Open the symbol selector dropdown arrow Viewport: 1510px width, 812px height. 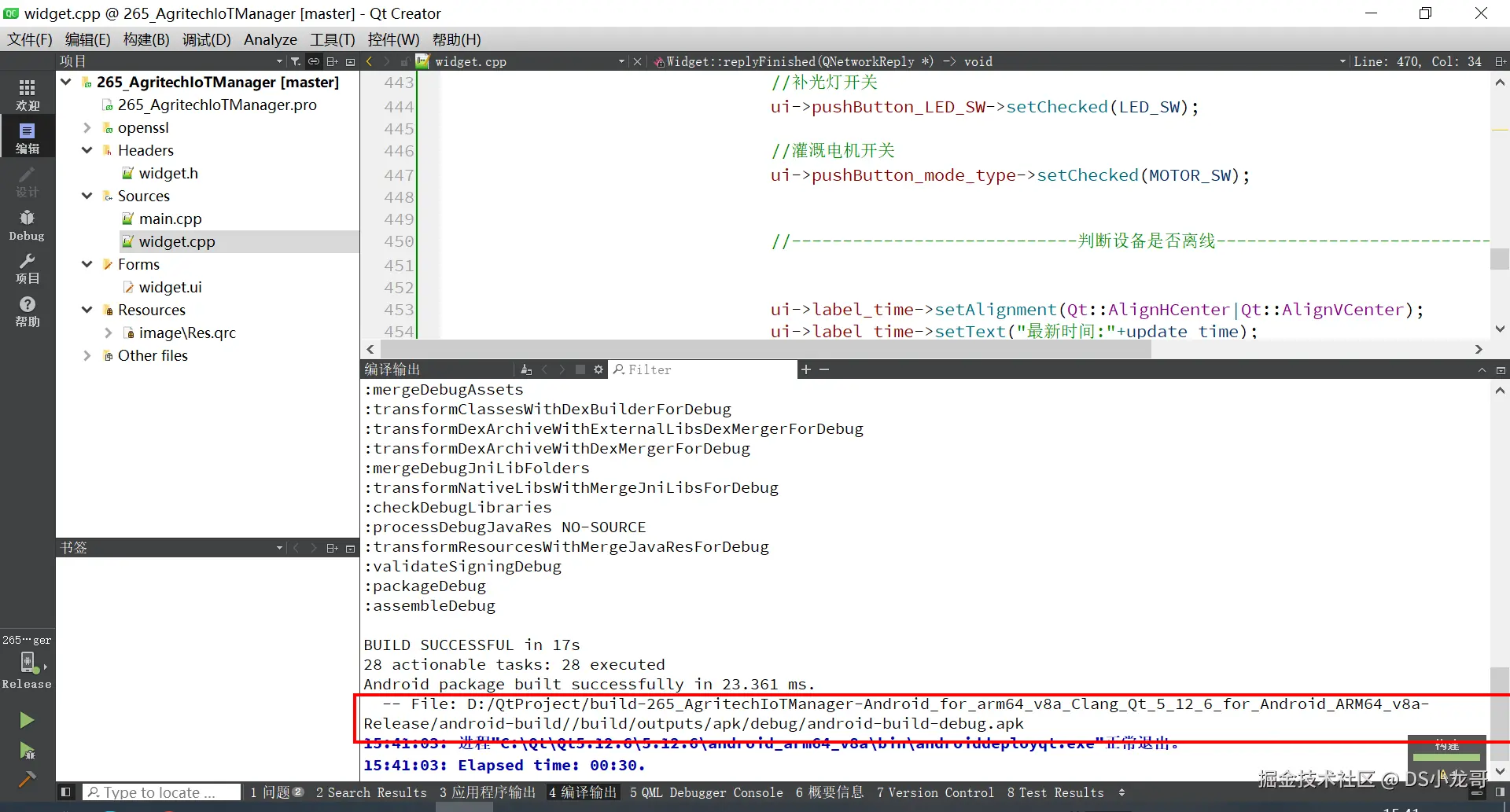1342,61
